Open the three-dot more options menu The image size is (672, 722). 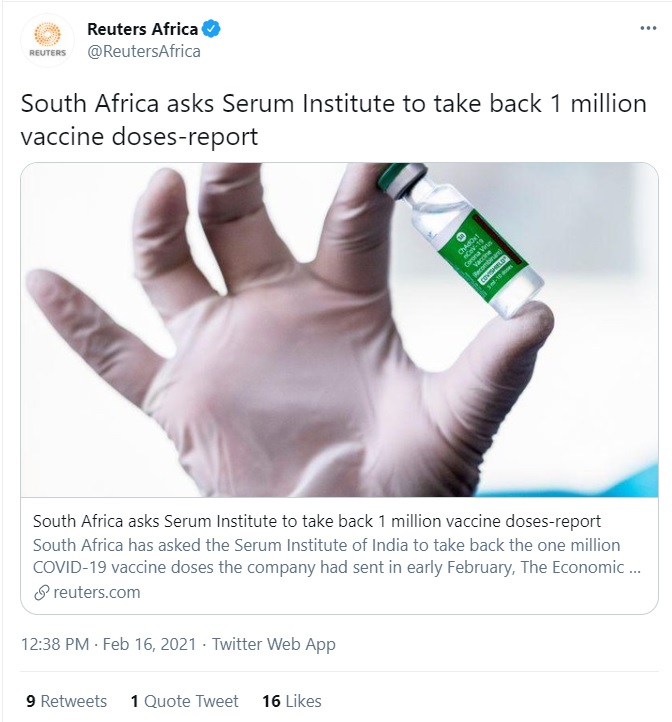tap(648, 29)
